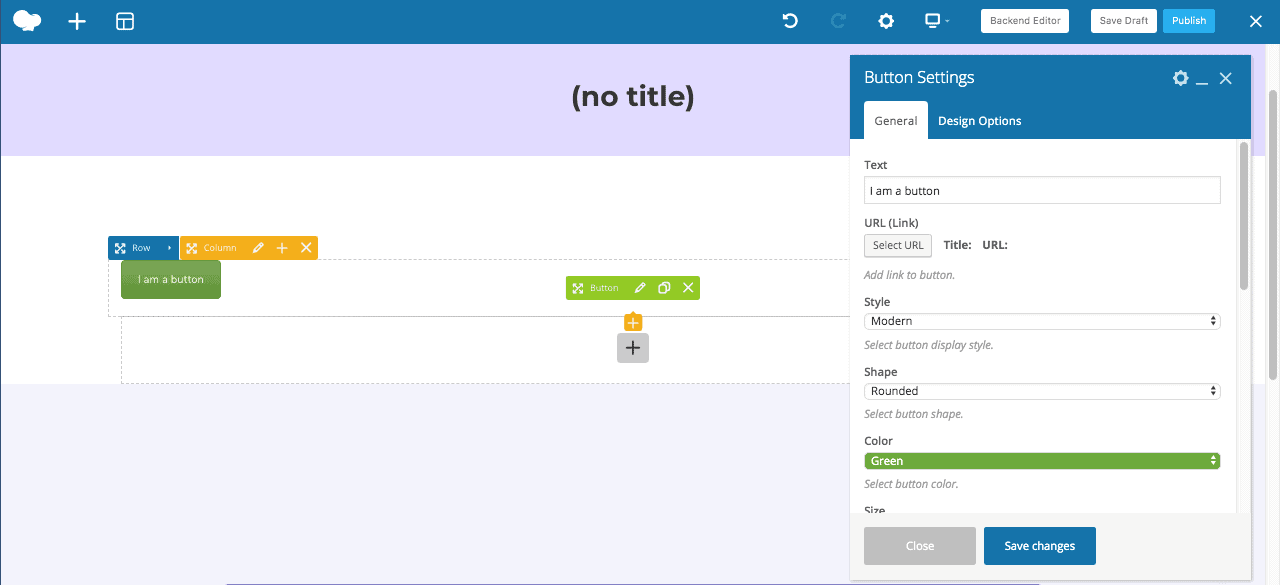Duplicate the button using the clone icon
The height and width of the screenshot is (585, 1280).
pos(664,288)
